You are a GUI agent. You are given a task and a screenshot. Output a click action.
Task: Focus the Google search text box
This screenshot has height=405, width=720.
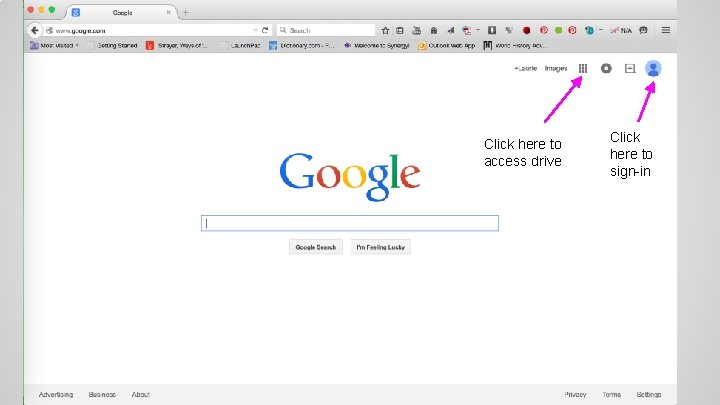click(x=350, y=223)
